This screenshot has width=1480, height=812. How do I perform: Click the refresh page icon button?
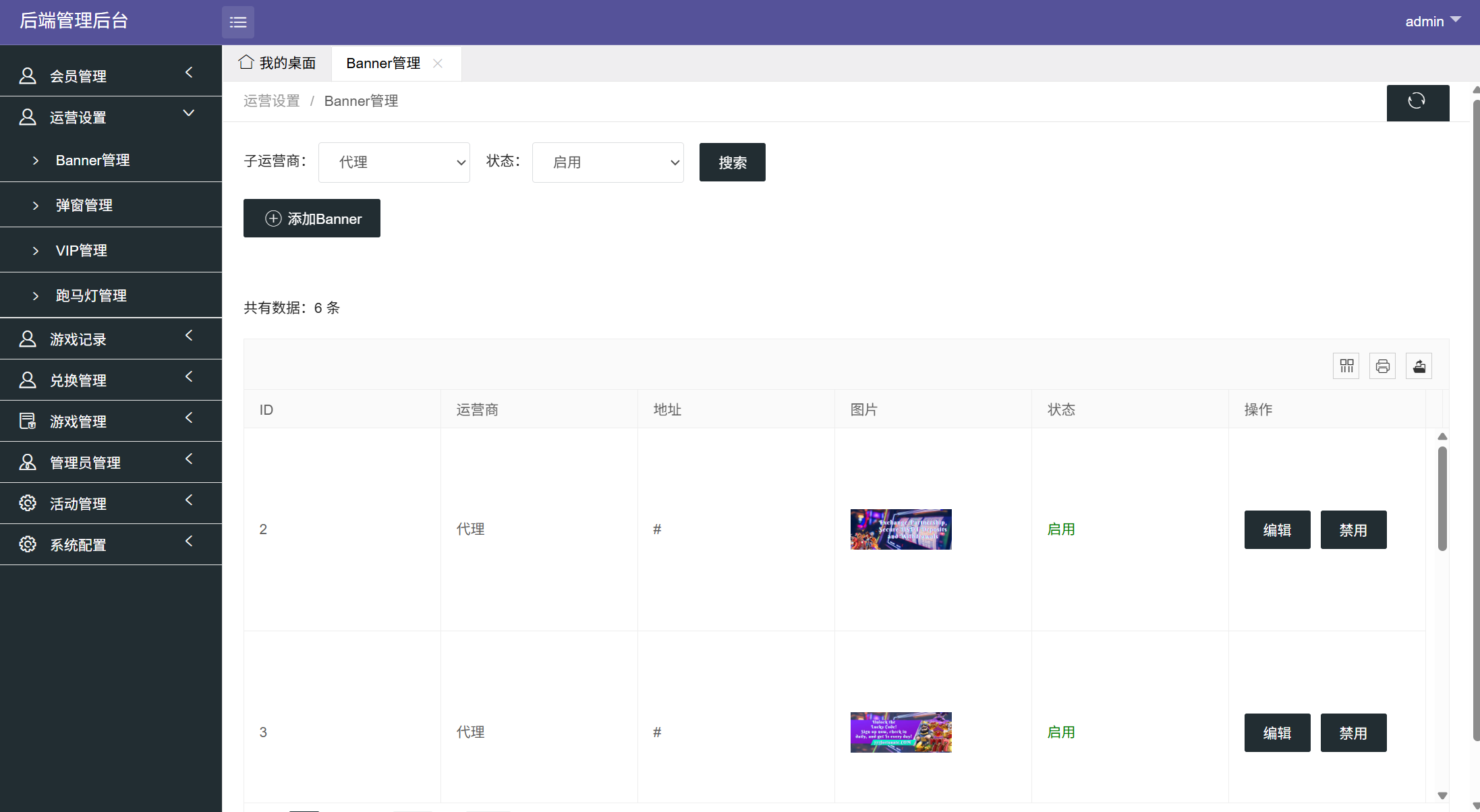[x=1417, y=103]
